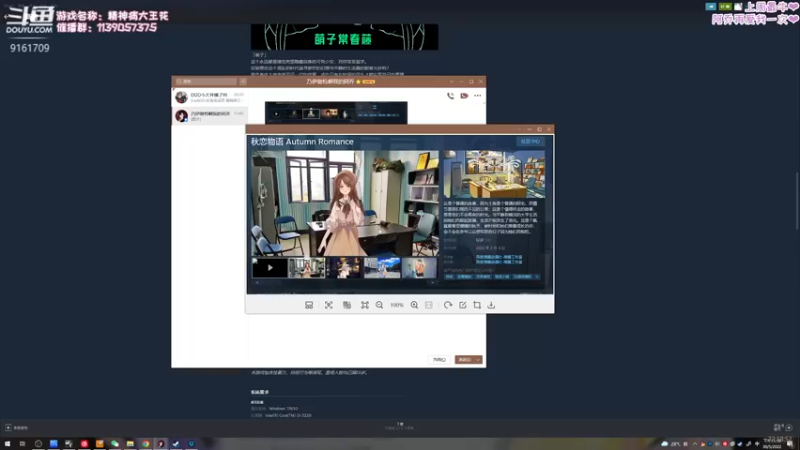Crop the image in the viewer
Image resolution: width=800 pixels, height=450 pixels.
[477, 305]
